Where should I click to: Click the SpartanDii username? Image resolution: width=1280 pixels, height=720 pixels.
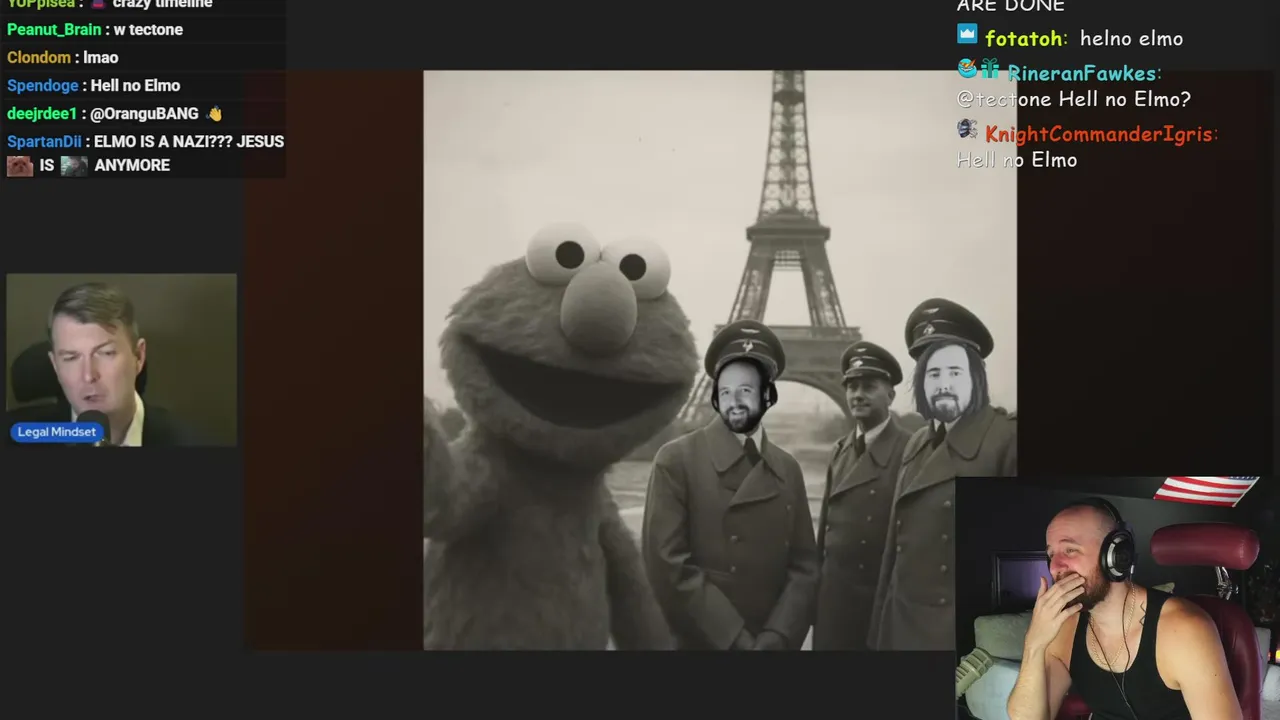(45, 141)
